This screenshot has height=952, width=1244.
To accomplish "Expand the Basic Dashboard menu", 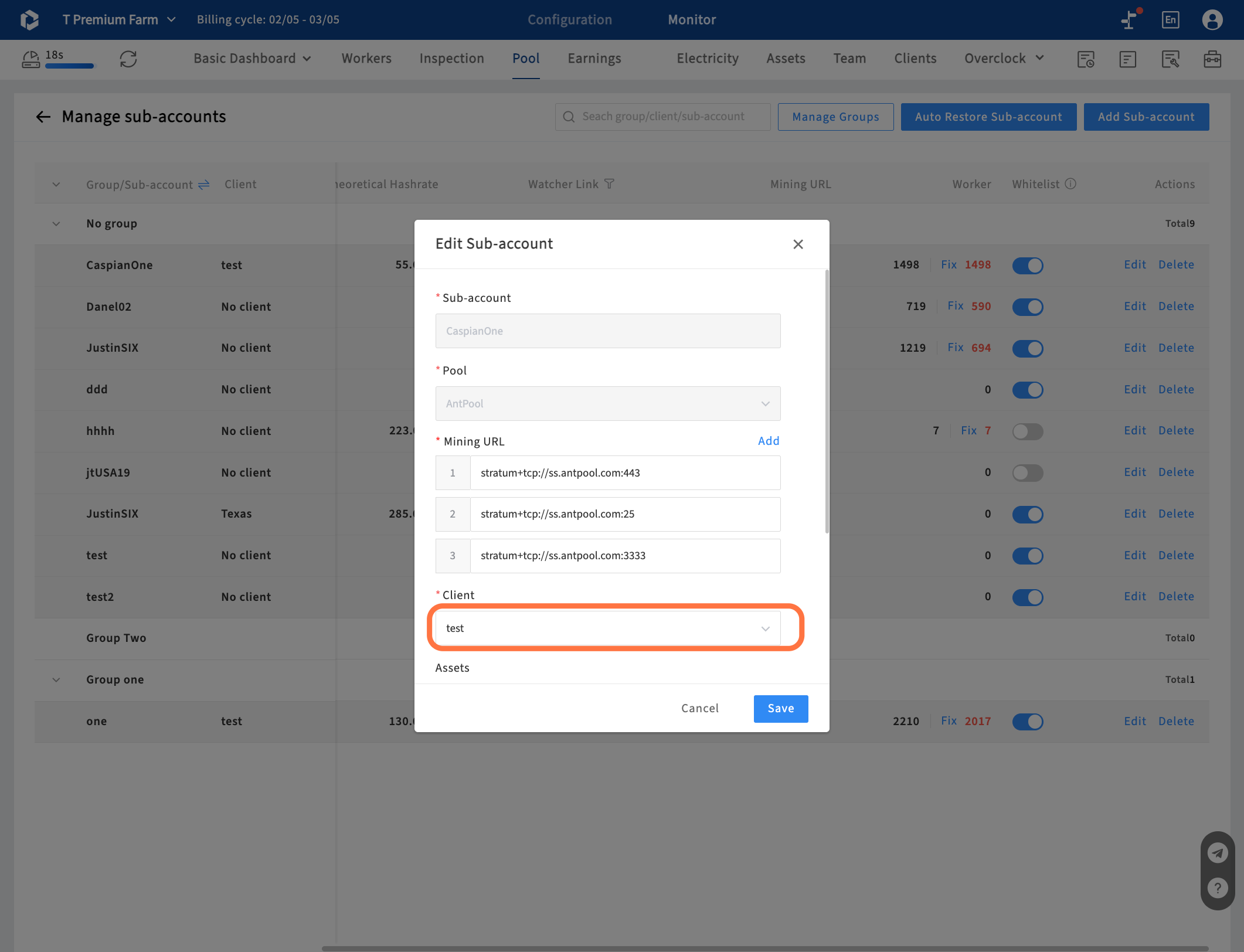I will [x=252, y=58].
